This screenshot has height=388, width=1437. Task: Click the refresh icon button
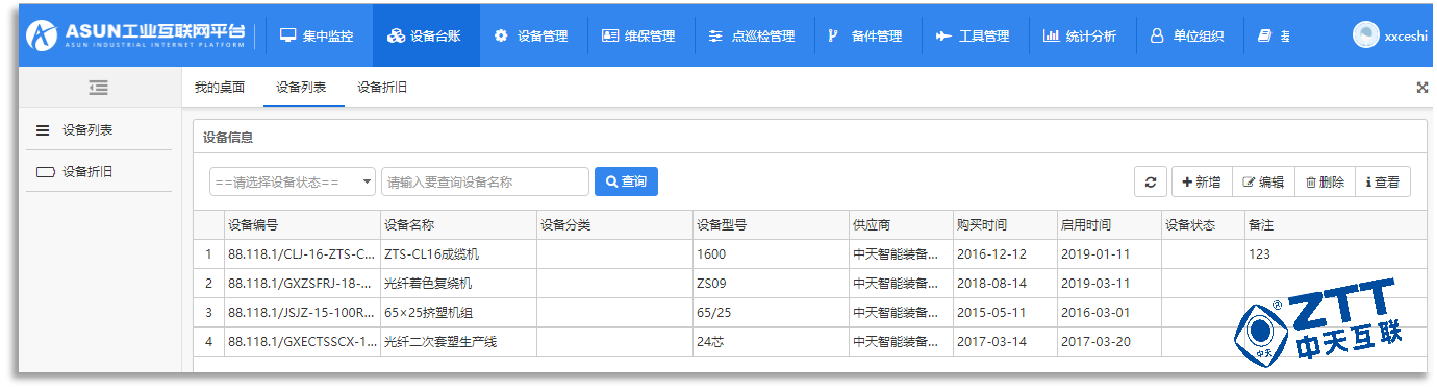(x=1150, y=182)
